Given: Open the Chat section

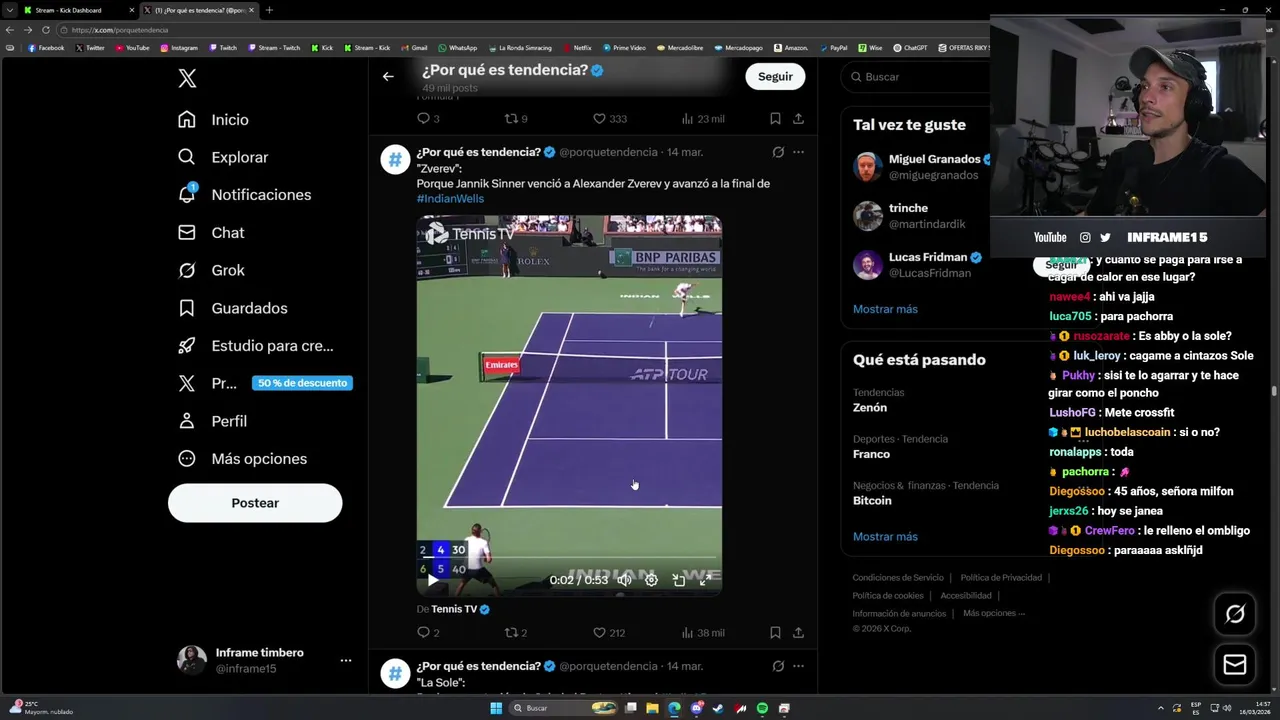Looking at the screenshot, I should (x=211, y=232).
